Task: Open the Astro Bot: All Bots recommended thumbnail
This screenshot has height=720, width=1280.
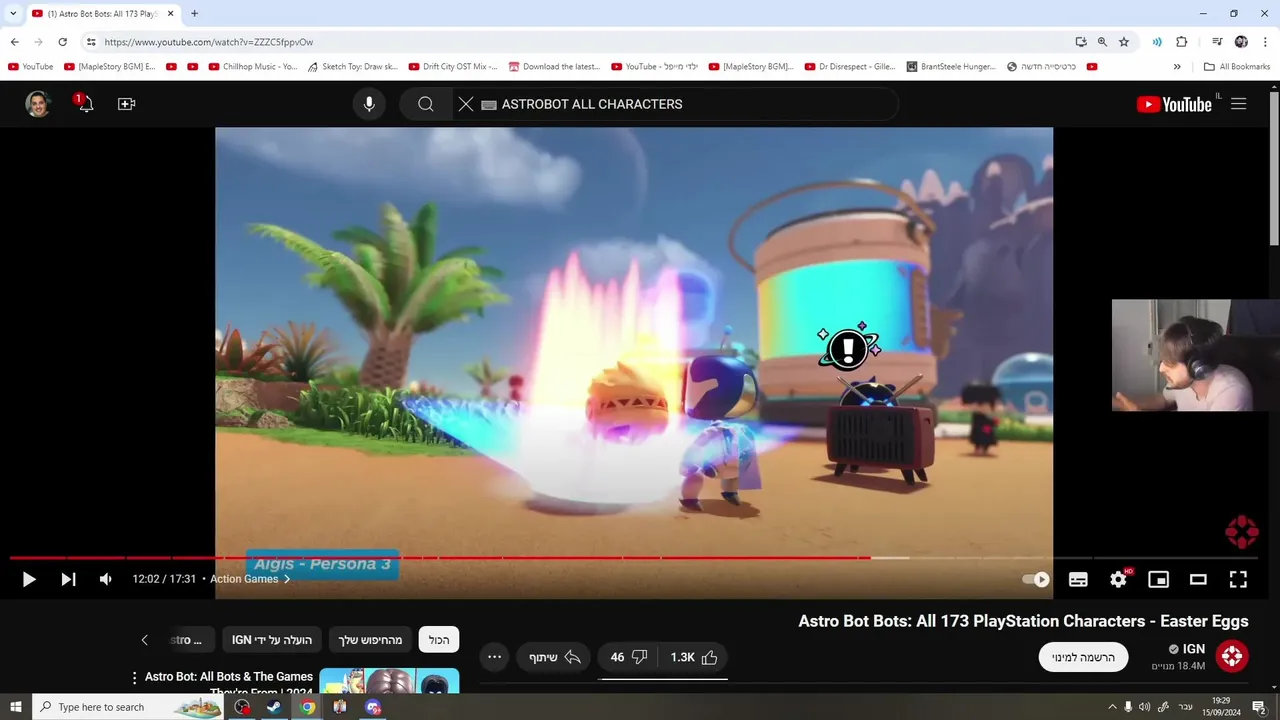Action: click(389, 681)
